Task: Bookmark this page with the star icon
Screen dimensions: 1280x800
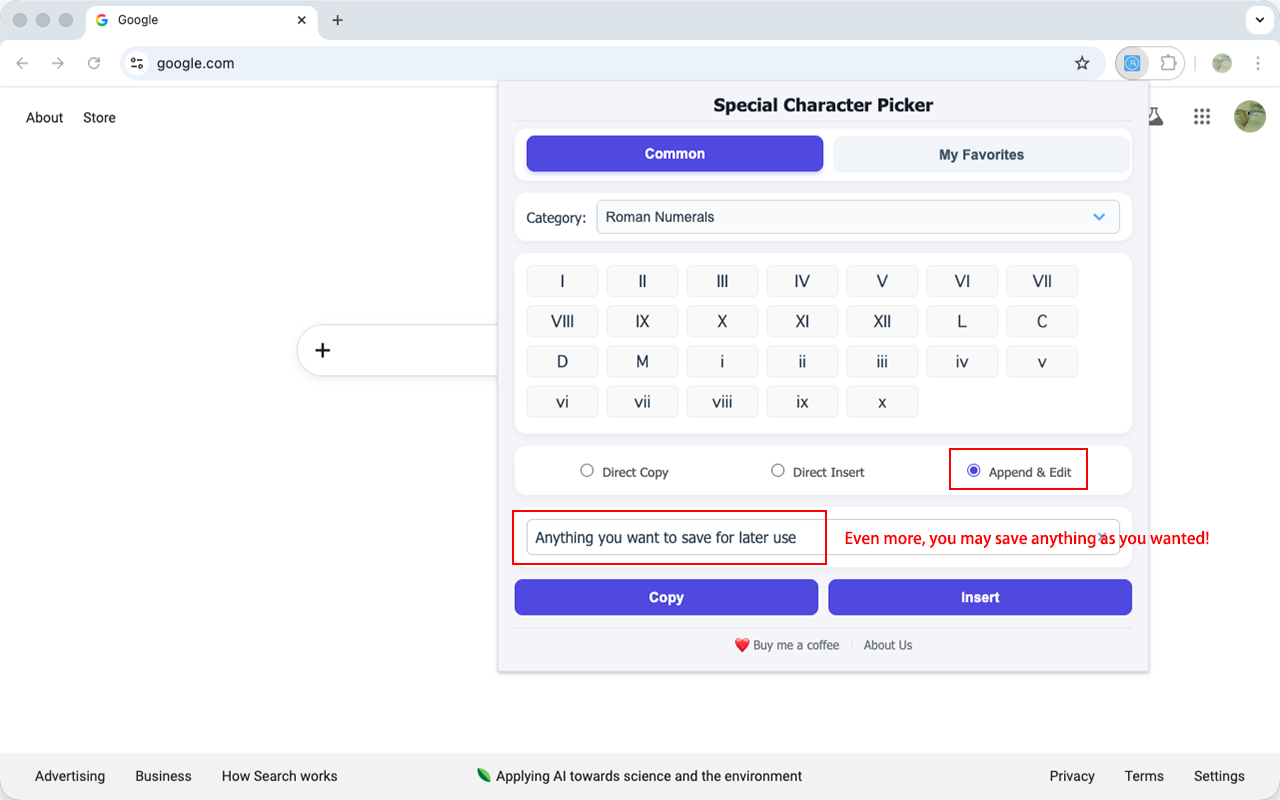Action: 1082,63
